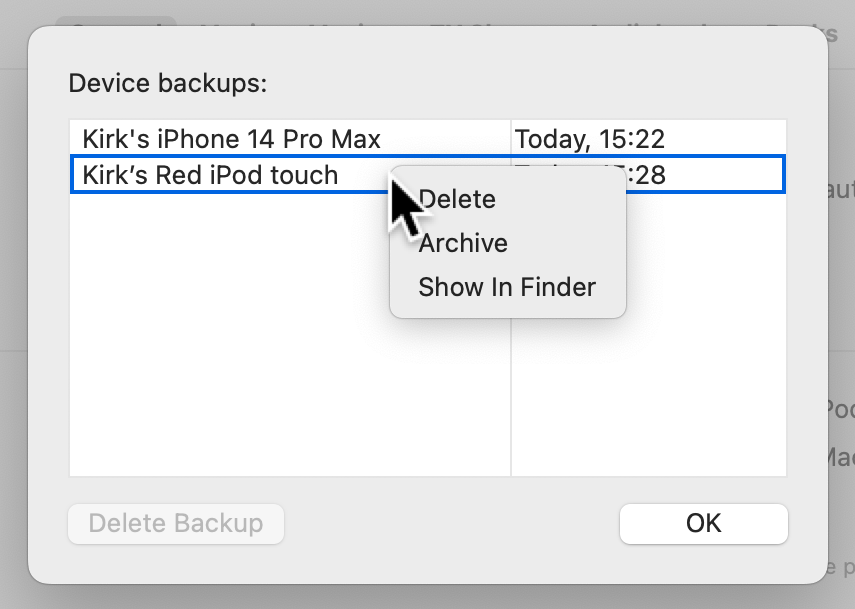855x609 pixels.
Task: Select the Kirk's Red iPod touch backup row
Action: coord(210,175)
